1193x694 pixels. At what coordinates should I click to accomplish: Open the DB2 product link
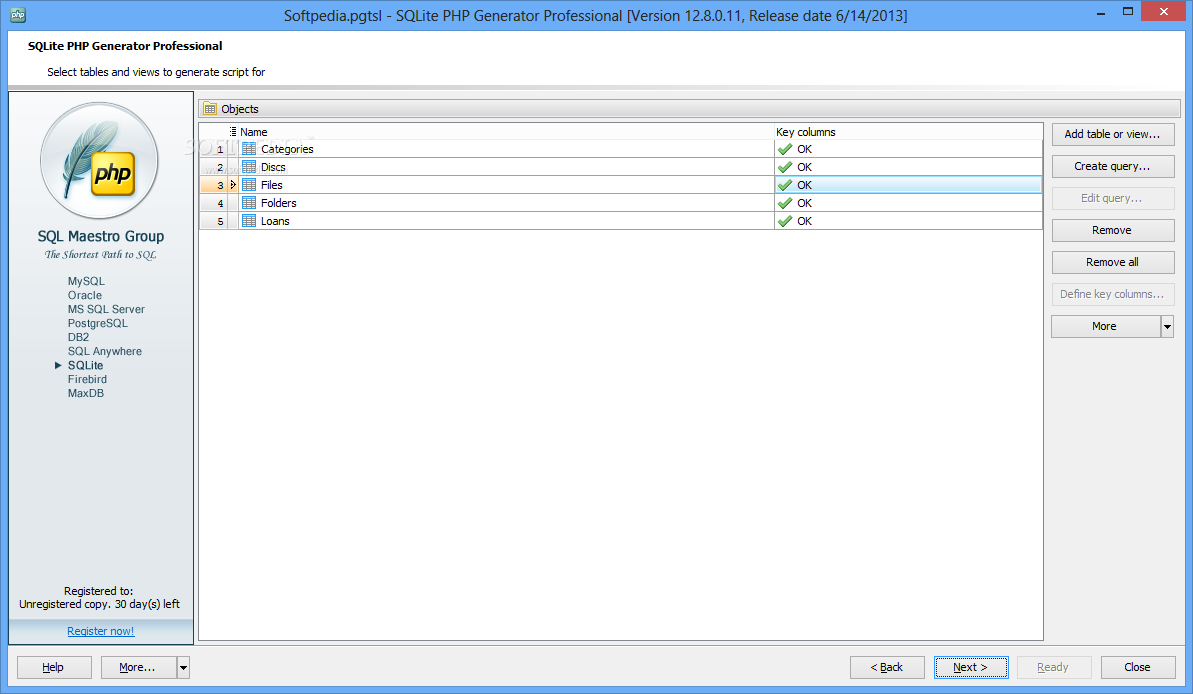78,337
